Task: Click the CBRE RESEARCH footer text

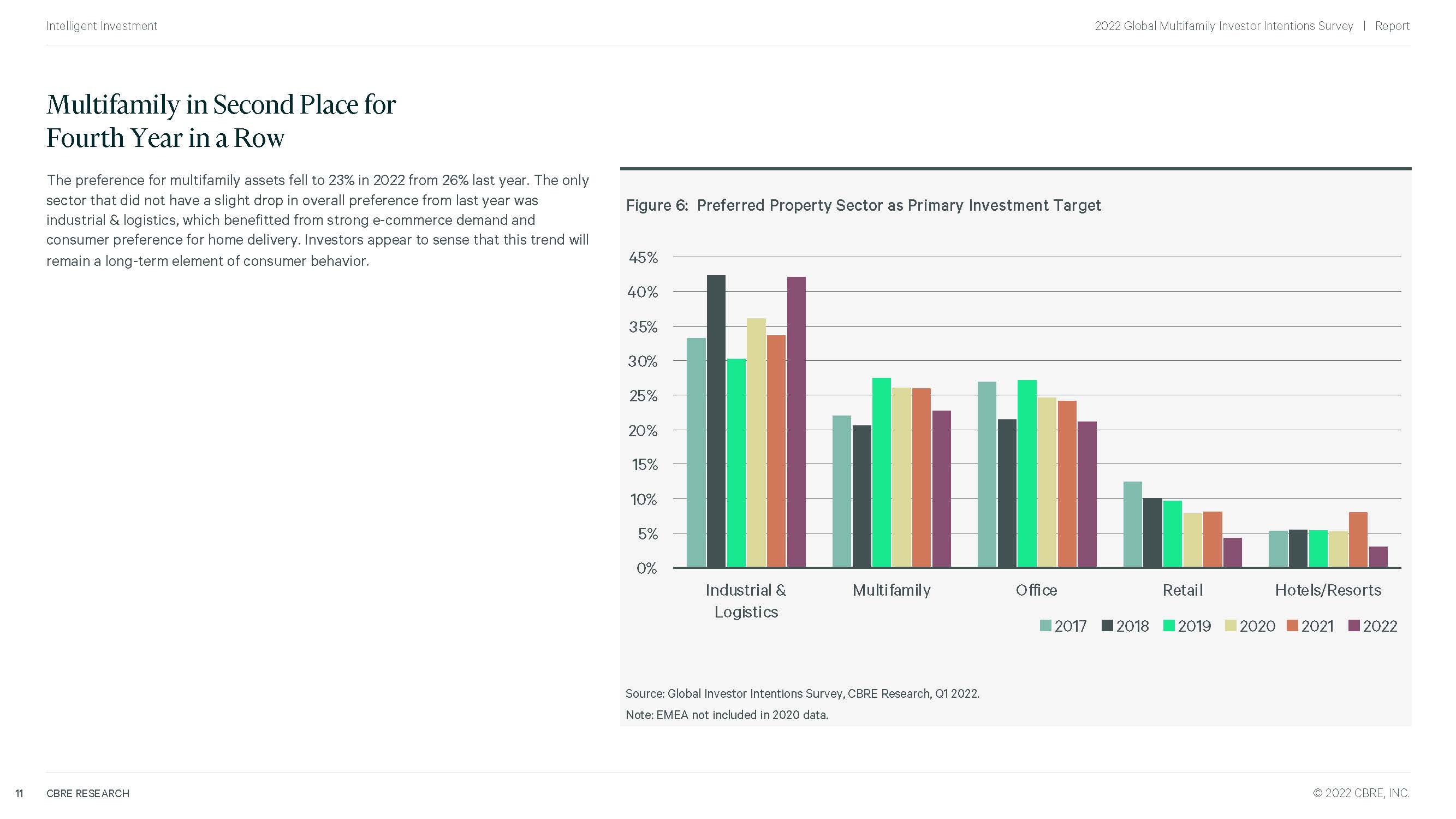Action: [87, 793]
